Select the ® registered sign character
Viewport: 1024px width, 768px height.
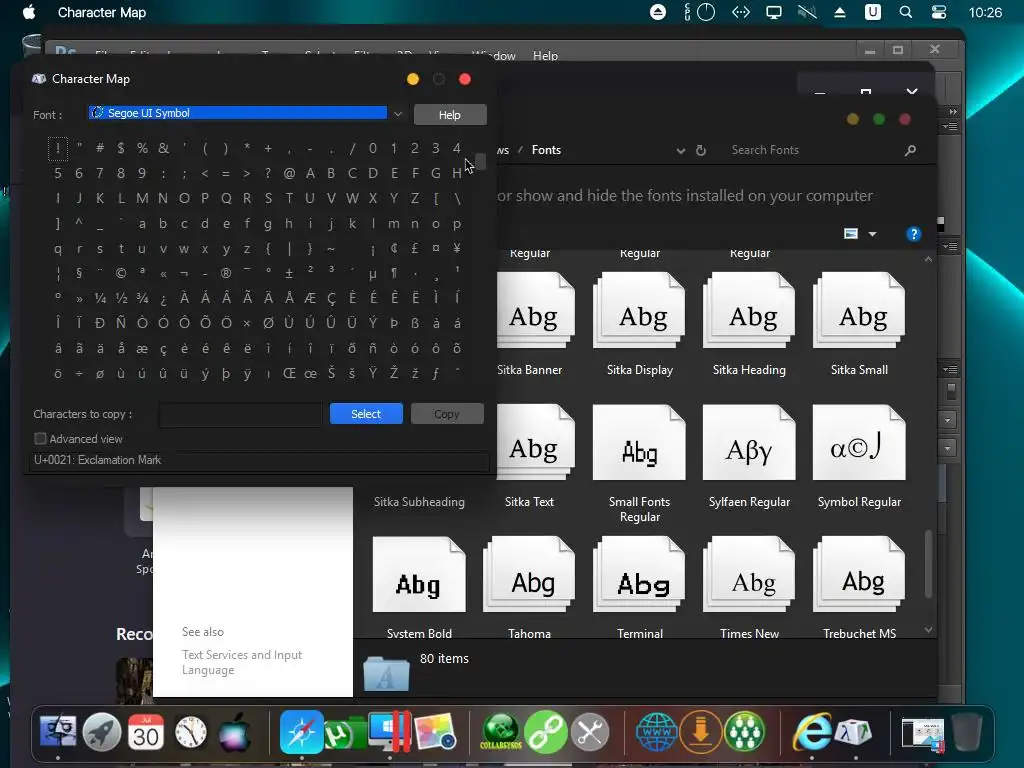[226, 273]
